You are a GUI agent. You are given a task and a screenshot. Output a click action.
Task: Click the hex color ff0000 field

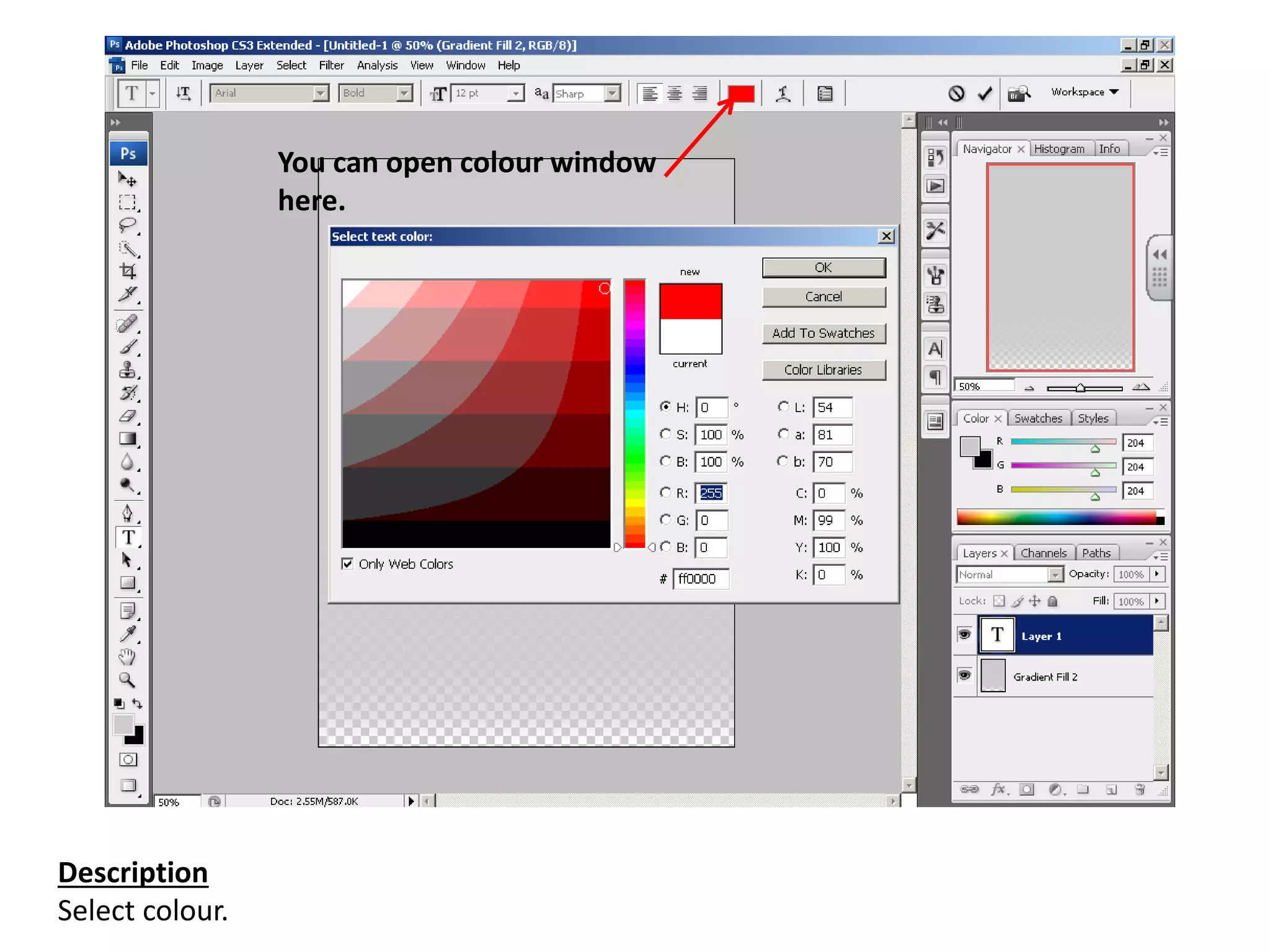701,579
